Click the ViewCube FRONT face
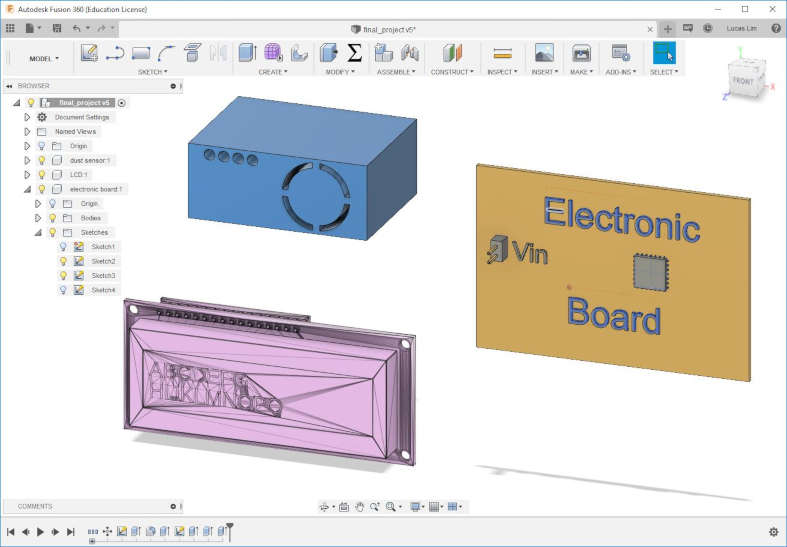The image size is (787, 547). click(743, 81)
